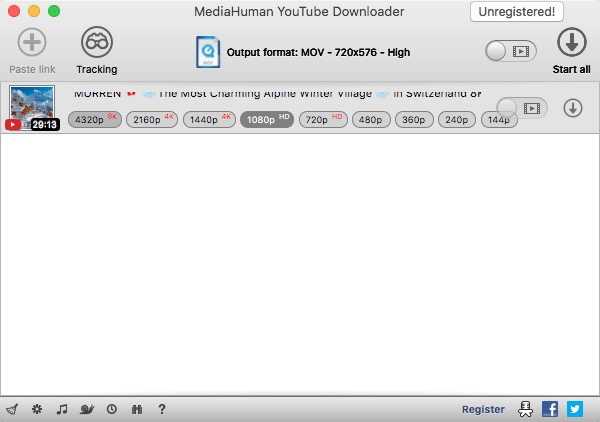
Task: Select the 4320p 8K quality option
Action: coord(94,119)
